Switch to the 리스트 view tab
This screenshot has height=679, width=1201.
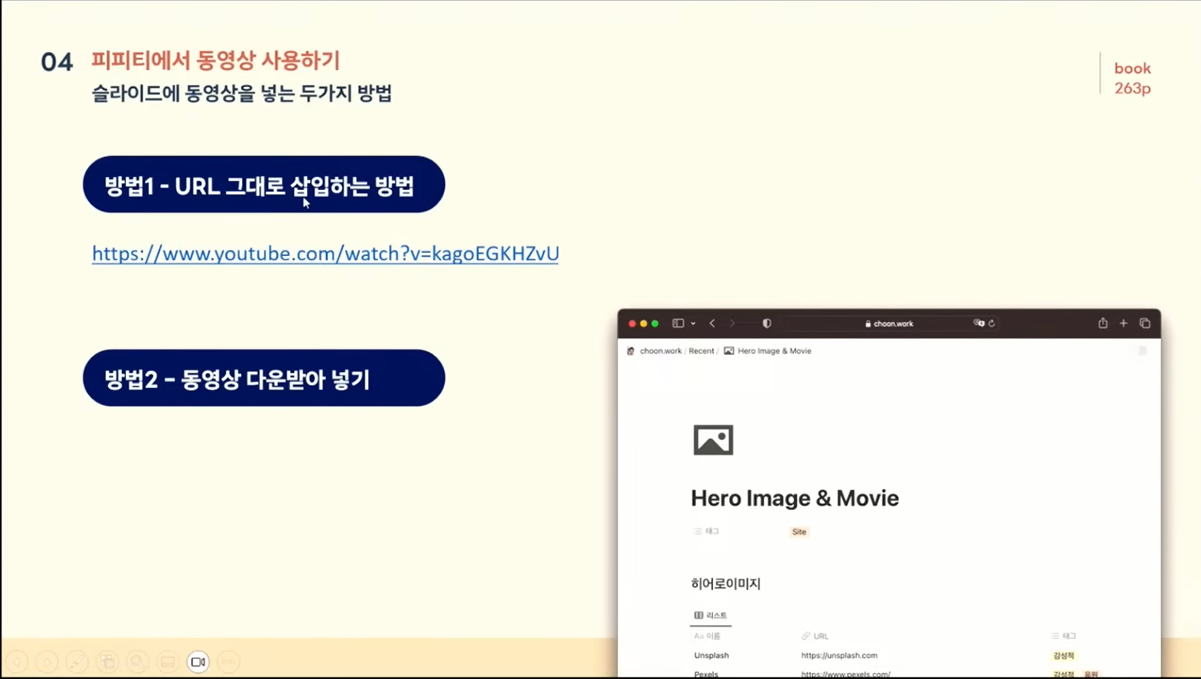pos(711,615)
